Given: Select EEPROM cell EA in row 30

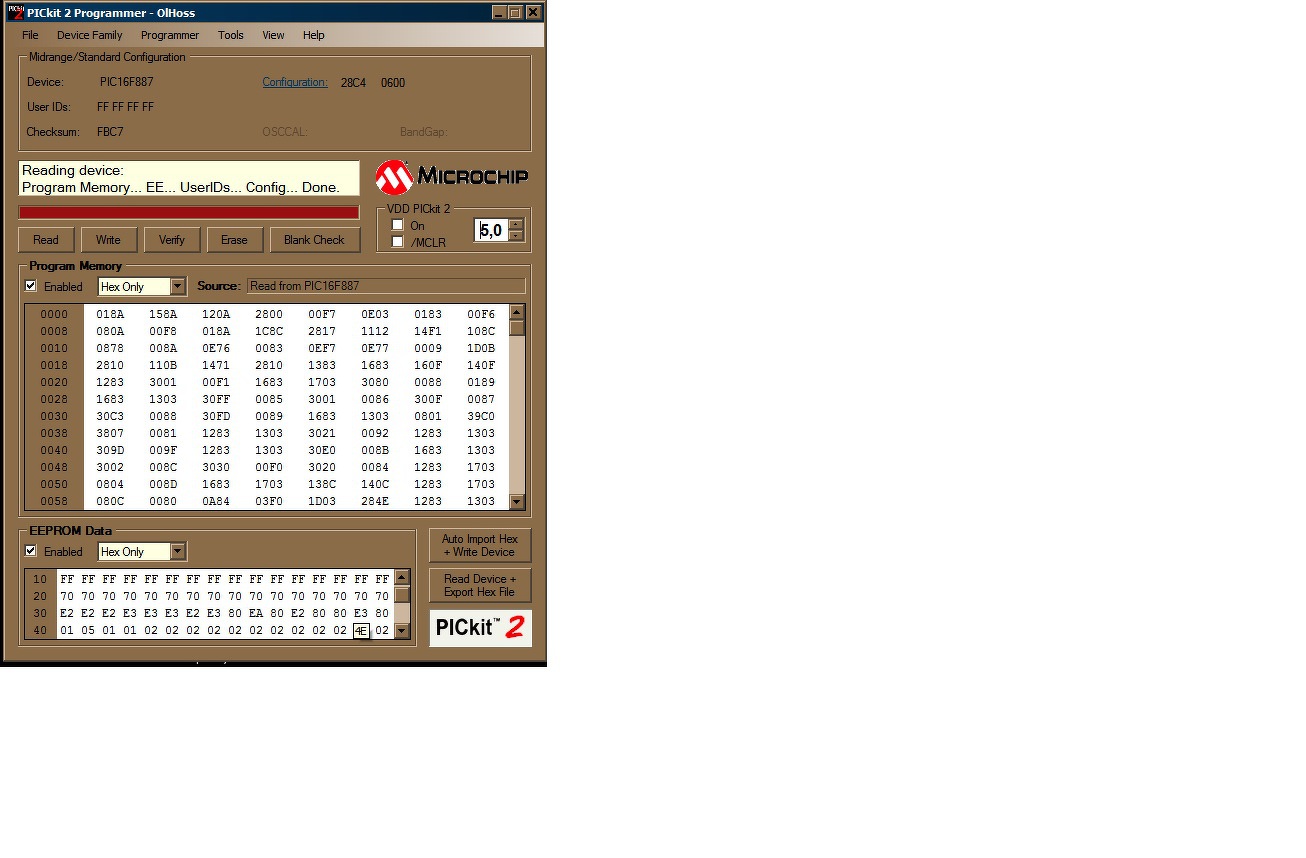Looking at the screenshot, I should pyautogui.click(x=256, y=613).
